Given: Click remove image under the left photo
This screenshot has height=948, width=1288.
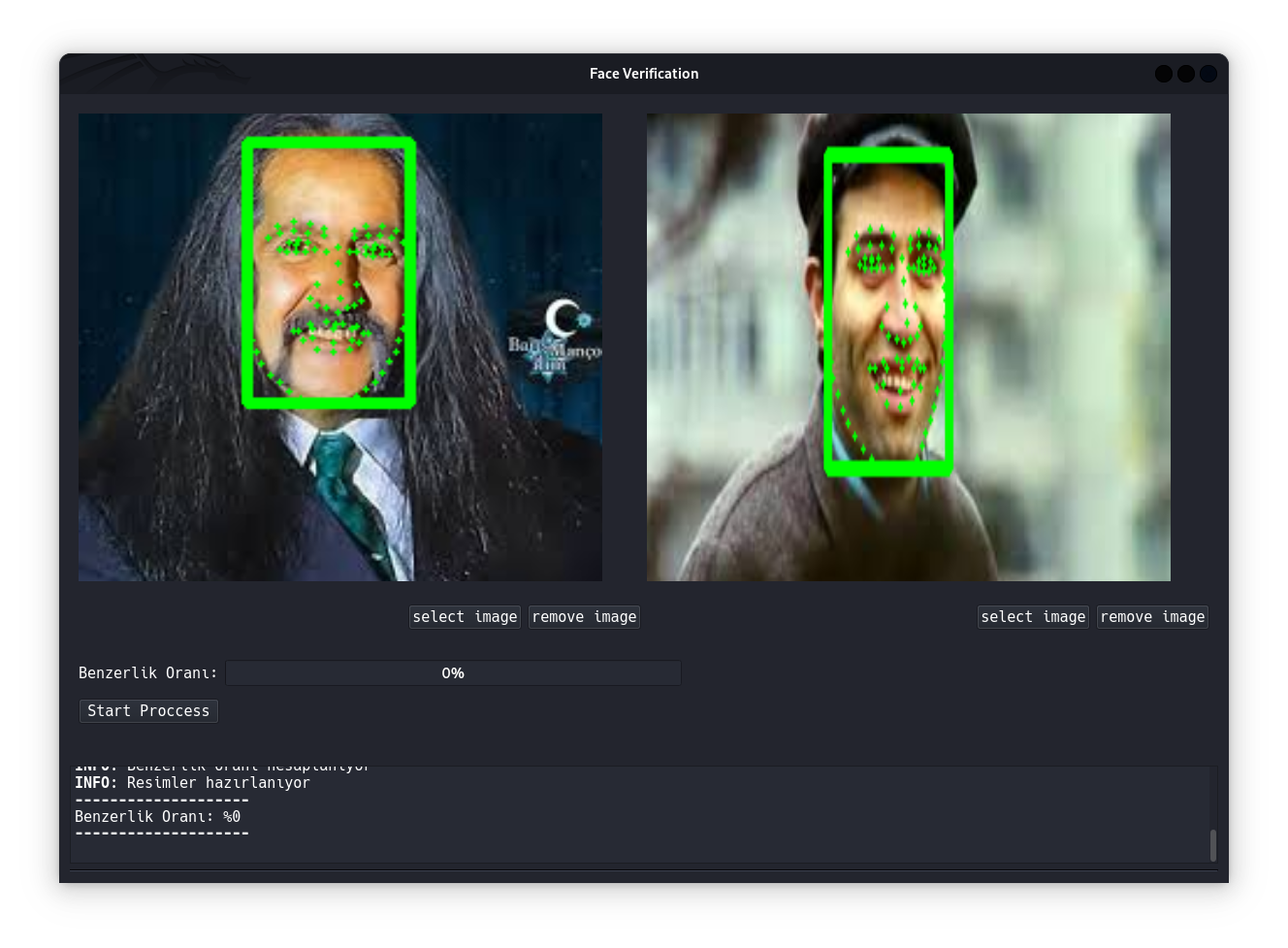Looking at the screenshot, I should pos(584,617).
